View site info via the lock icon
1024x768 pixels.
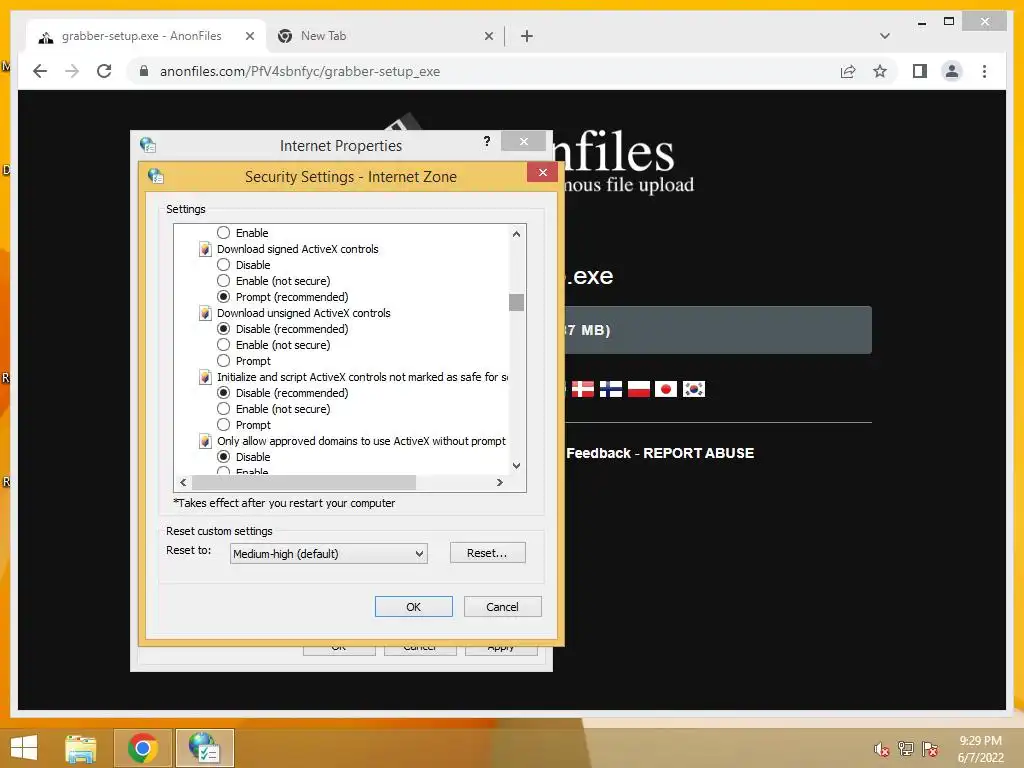[x=144, y=71]
